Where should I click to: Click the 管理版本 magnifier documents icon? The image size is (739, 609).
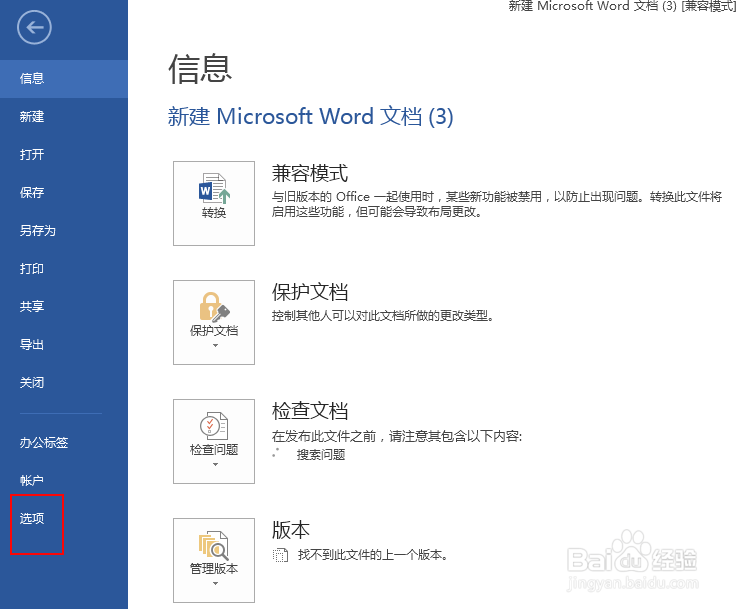click(214, 545)
